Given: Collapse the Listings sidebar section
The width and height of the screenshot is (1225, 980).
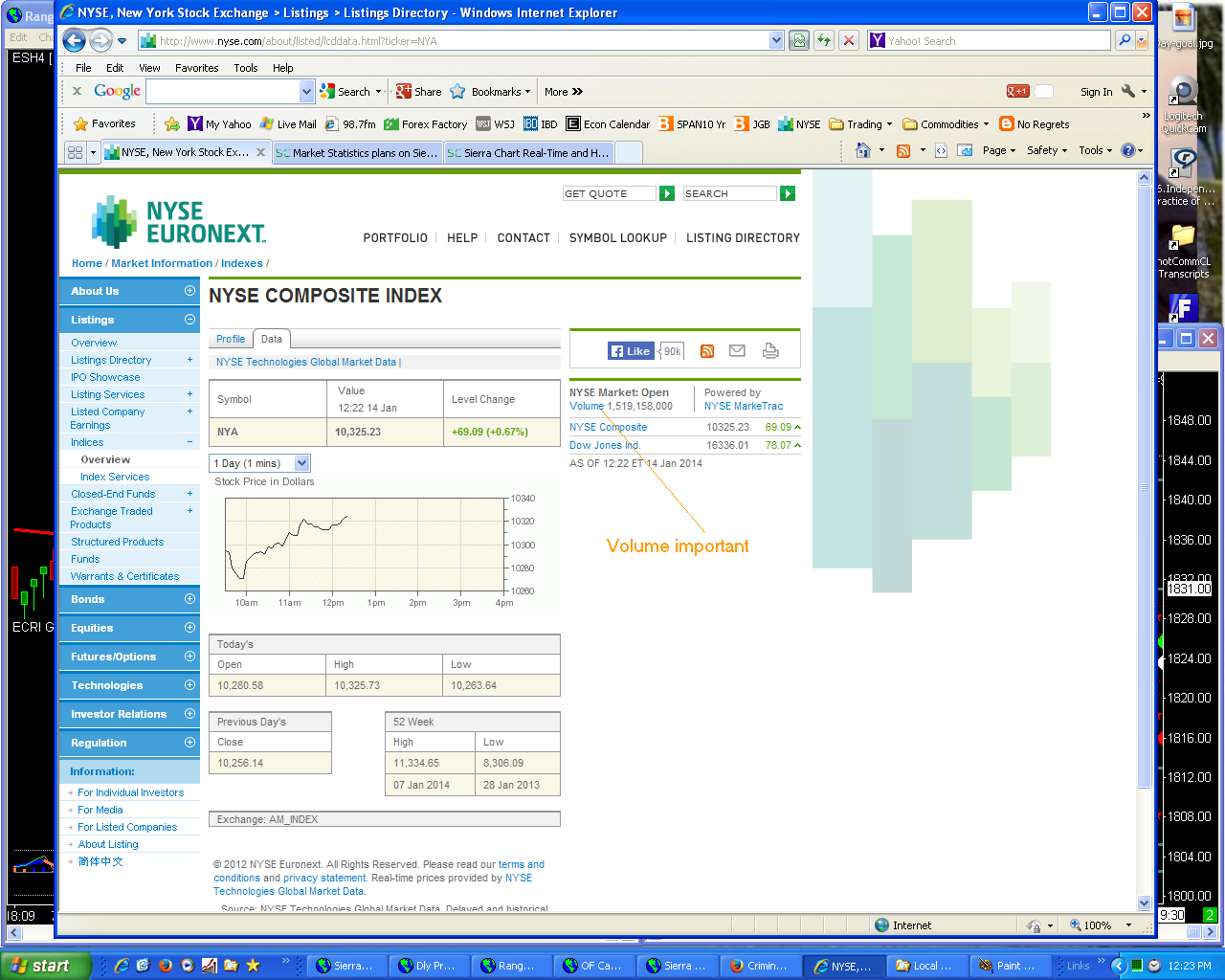Looking at the screenshot, I should tap(189, 320).
